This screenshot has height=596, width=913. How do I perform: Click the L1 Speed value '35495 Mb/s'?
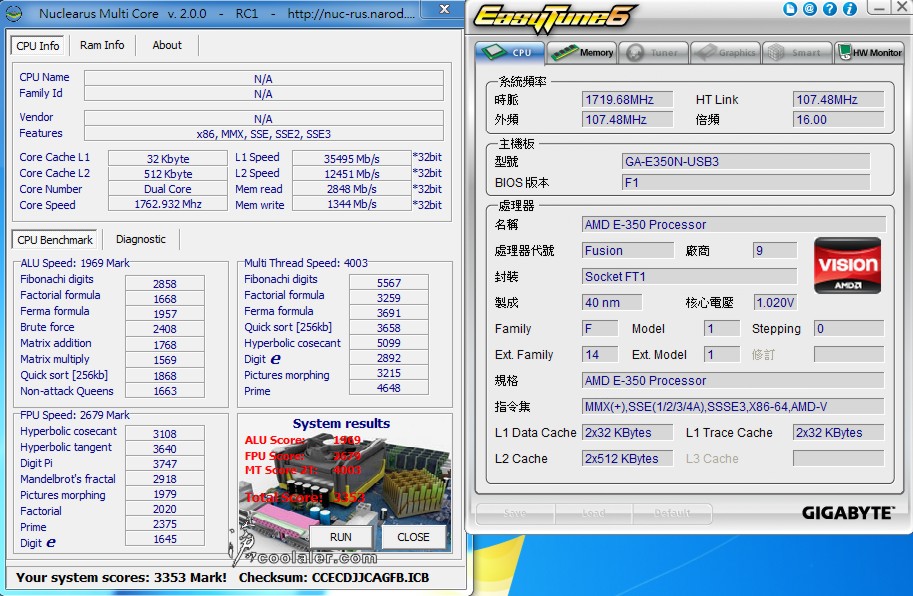point(352,158)
